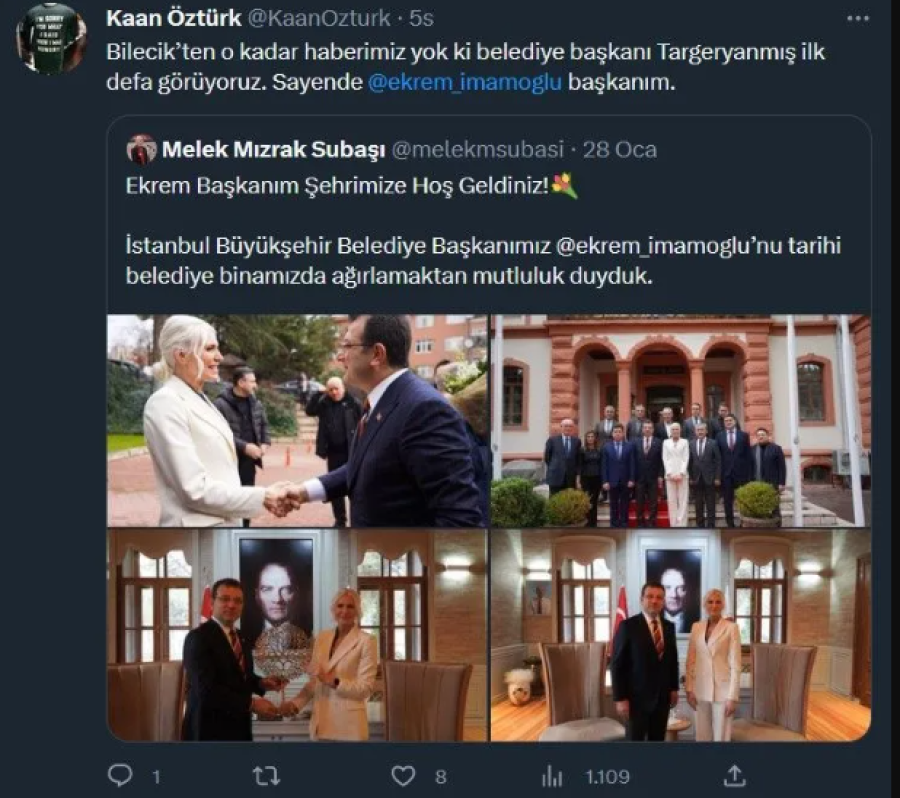Image resolution: width=900 pixels, height=798 pixels.
Task: Click the share upload icon
Action: [x=735, y=775]
